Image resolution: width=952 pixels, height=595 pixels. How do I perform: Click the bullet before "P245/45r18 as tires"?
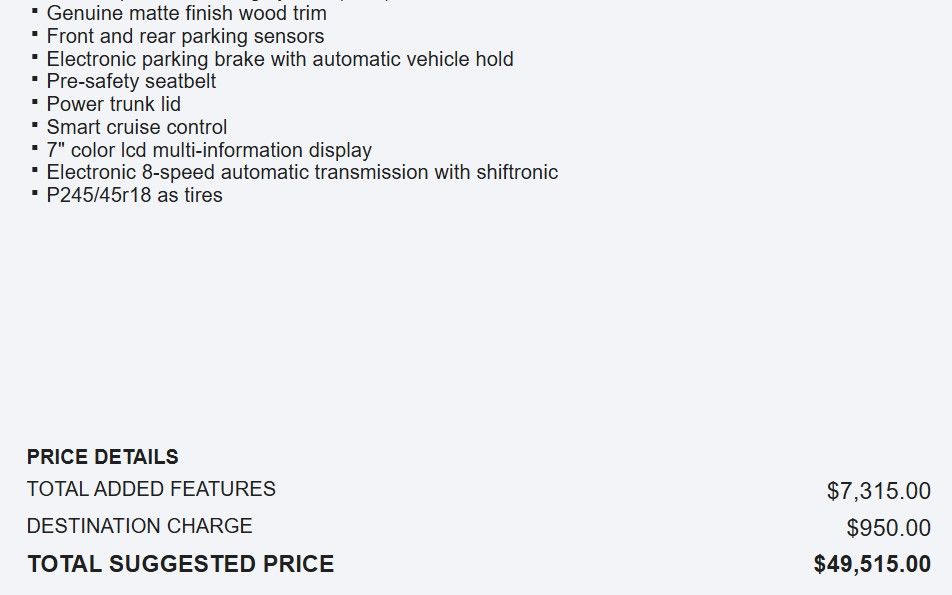pyautogui.click(x=36, y=193)
